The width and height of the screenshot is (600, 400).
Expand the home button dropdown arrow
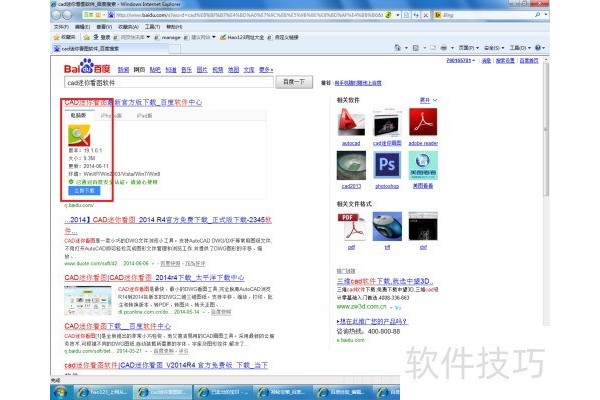[406, 48]
